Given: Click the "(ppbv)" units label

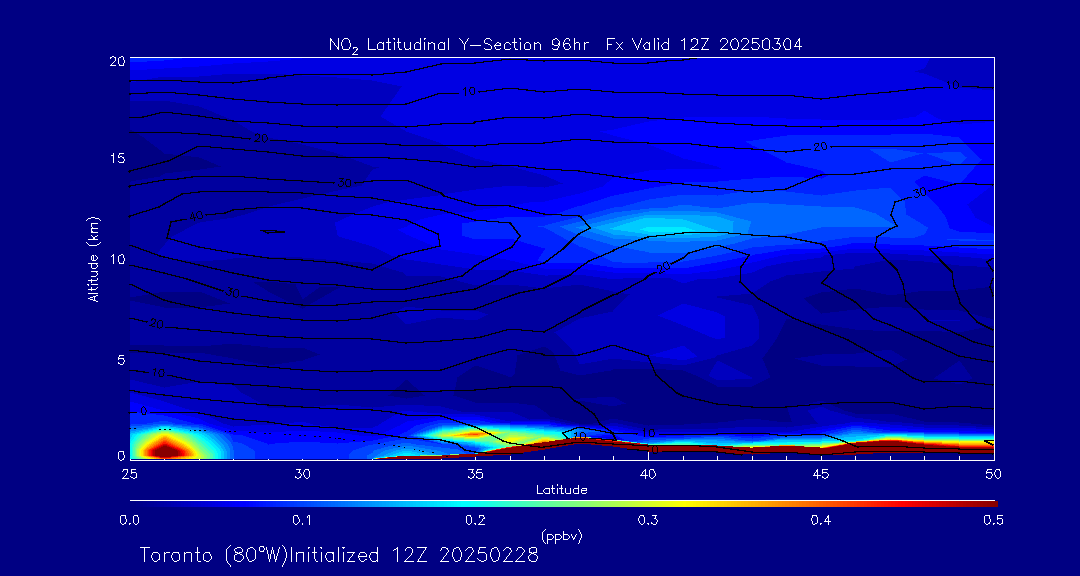Looking at the screenshot, I should pyautogui.click(x=562, y=537).
